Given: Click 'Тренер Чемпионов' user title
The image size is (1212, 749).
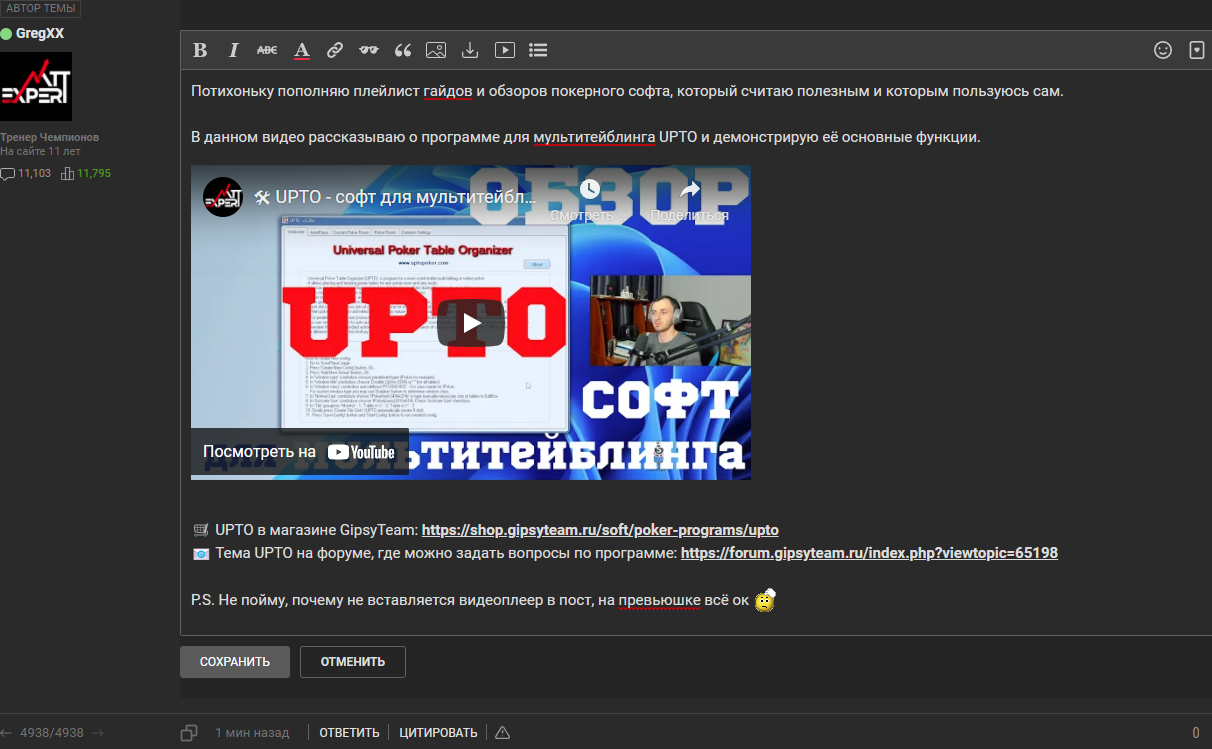Looking at the screenshot, I should pyautogui.click(x=49, y=137).
